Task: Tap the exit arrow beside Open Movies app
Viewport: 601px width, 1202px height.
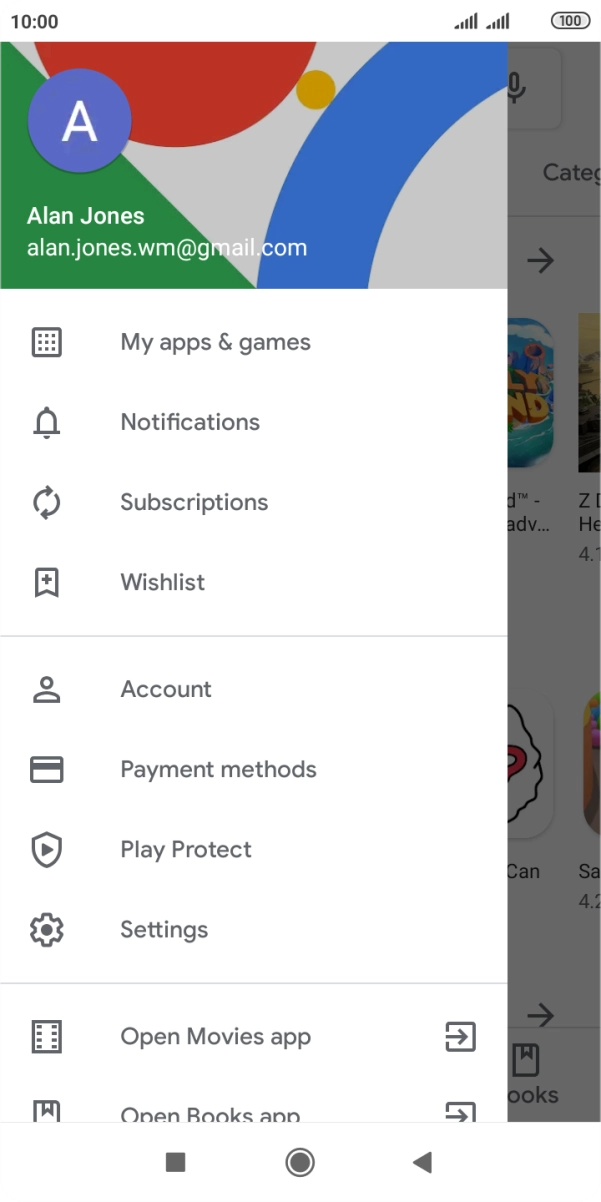Action: coord(460,1037)
